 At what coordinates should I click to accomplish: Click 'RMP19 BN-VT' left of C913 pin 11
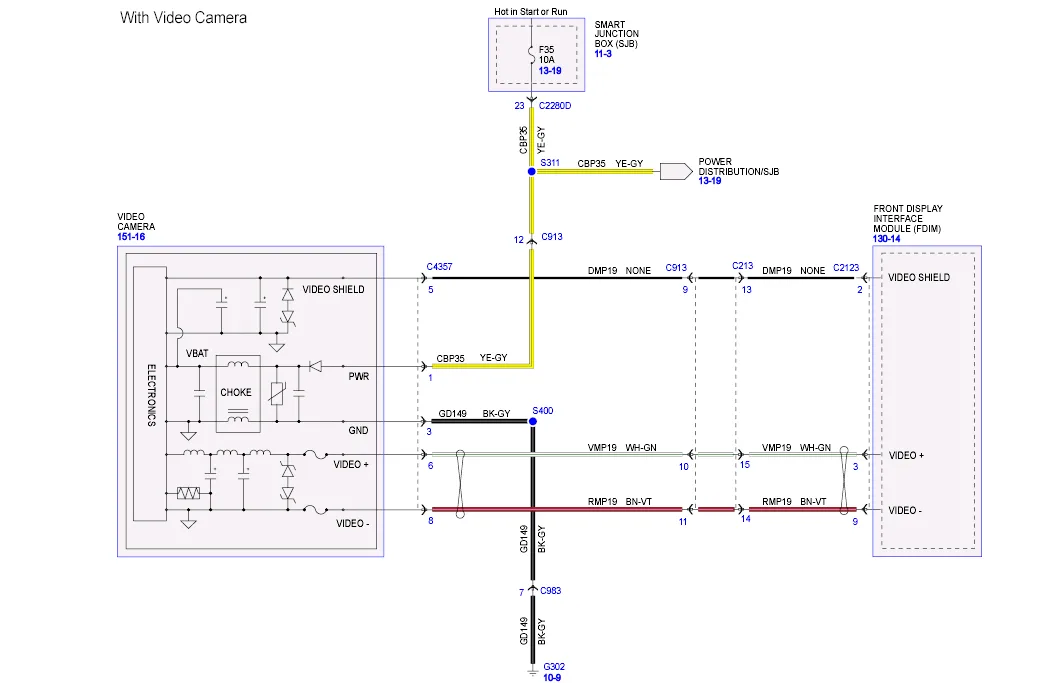point(619,502)
